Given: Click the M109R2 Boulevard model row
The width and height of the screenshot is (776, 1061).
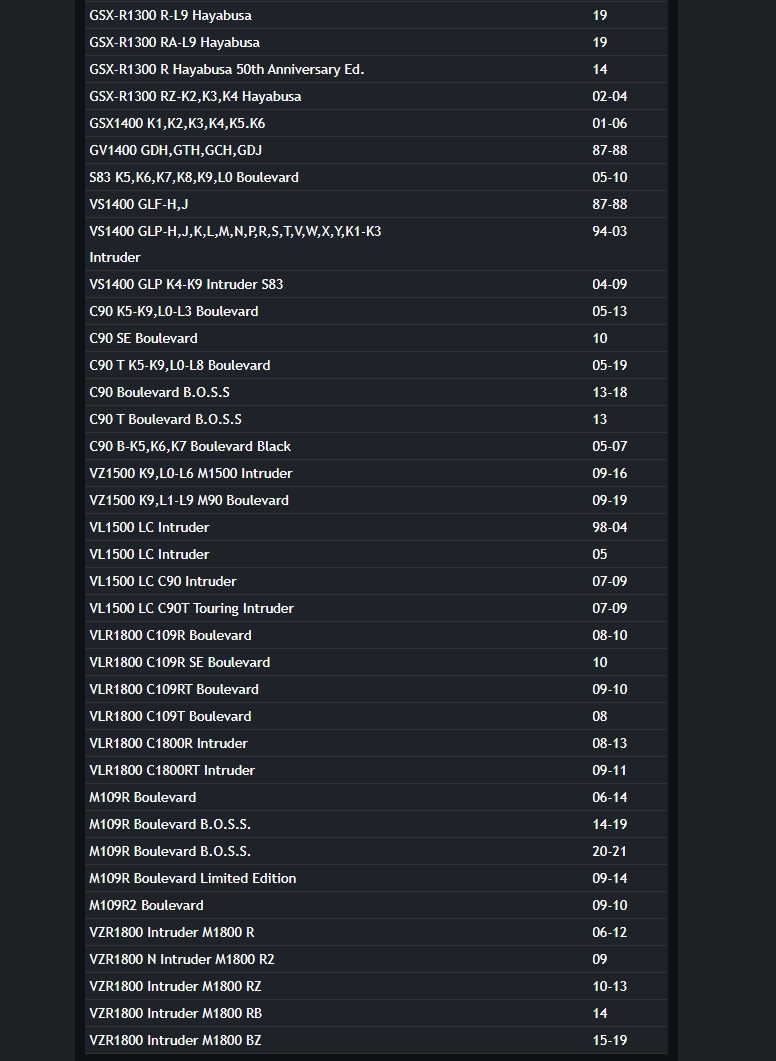Looking at the screenshot, I should click(x=147, y=905).
